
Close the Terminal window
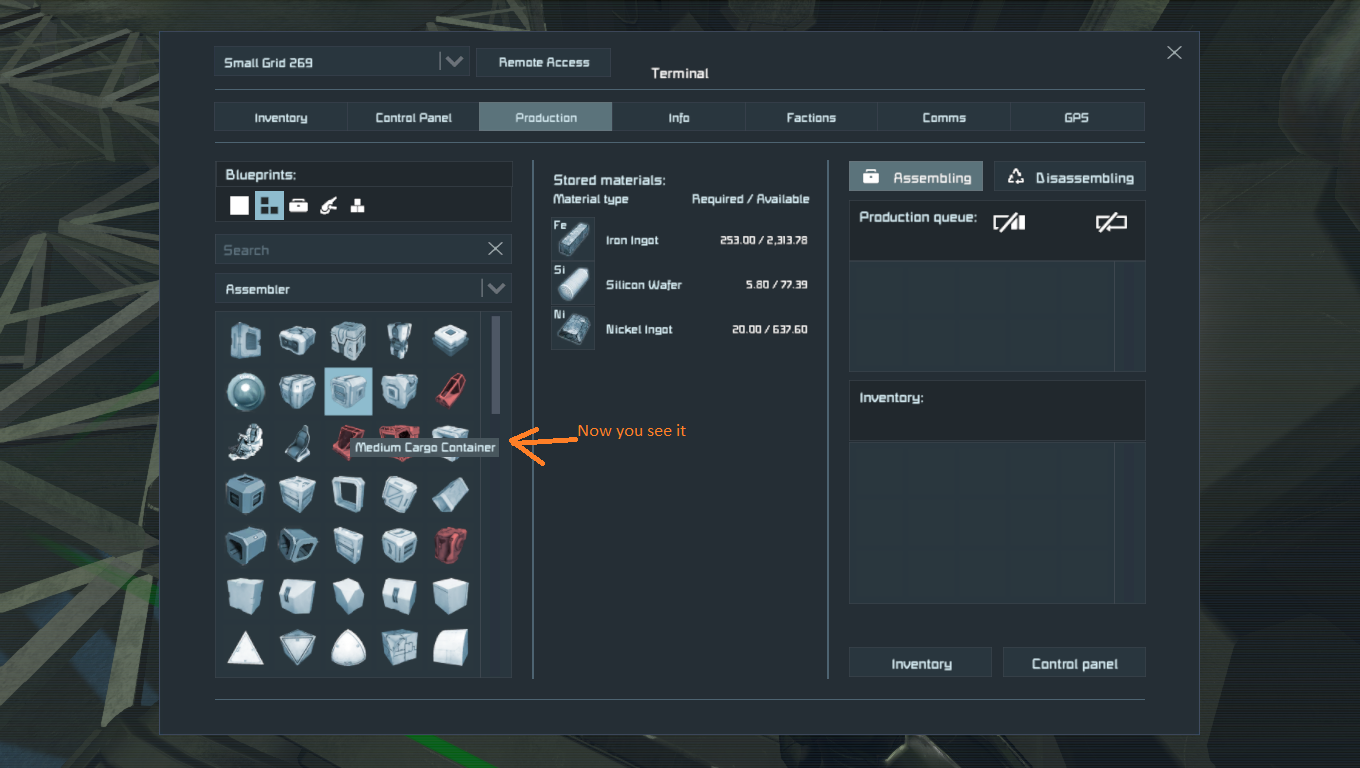tap(1174, 53)
